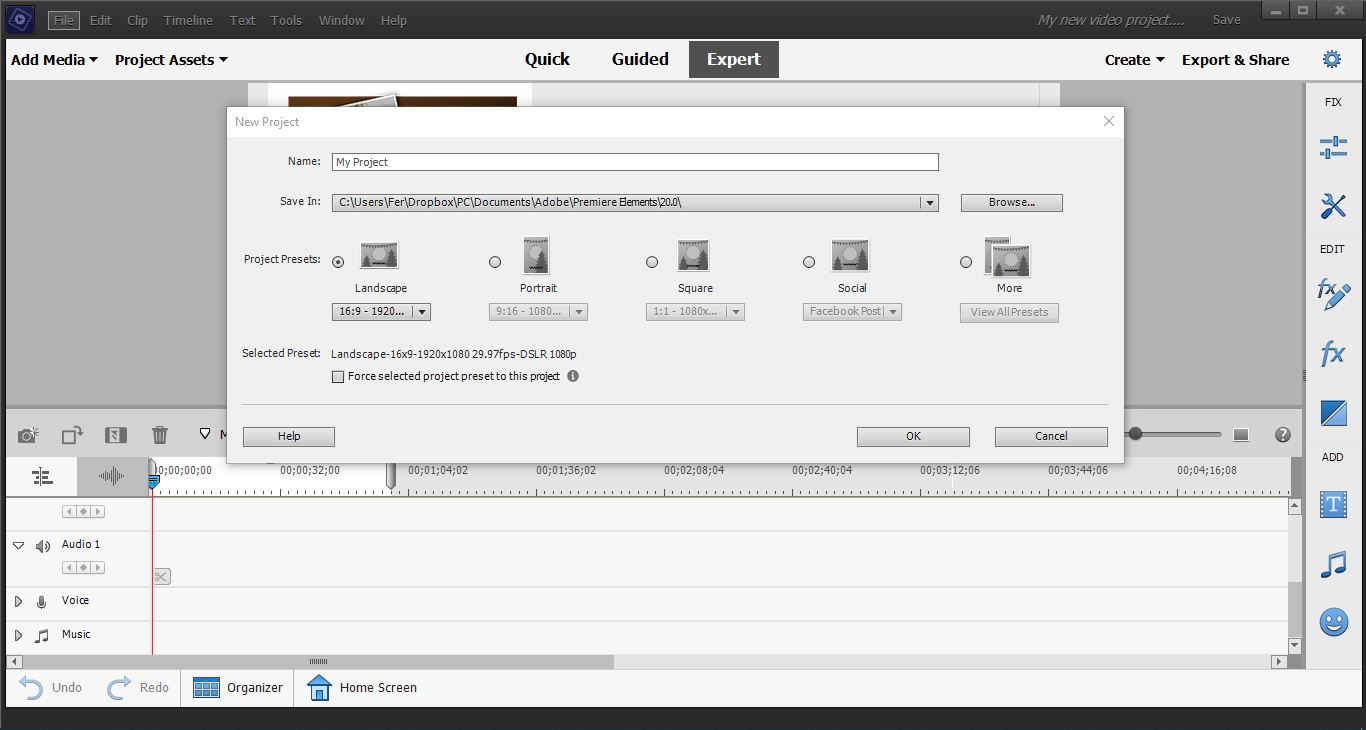Click the timeline track options icon

click(42, 477)
